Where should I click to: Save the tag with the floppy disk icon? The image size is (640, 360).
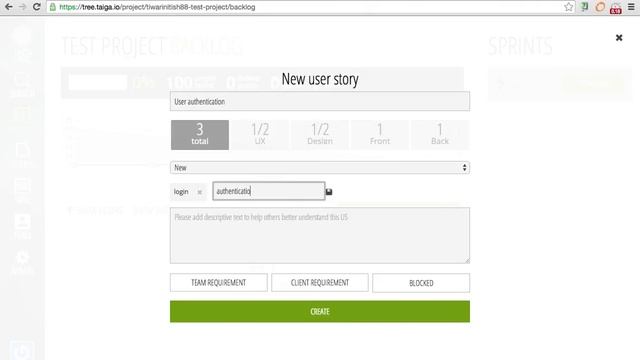[329, 191]
